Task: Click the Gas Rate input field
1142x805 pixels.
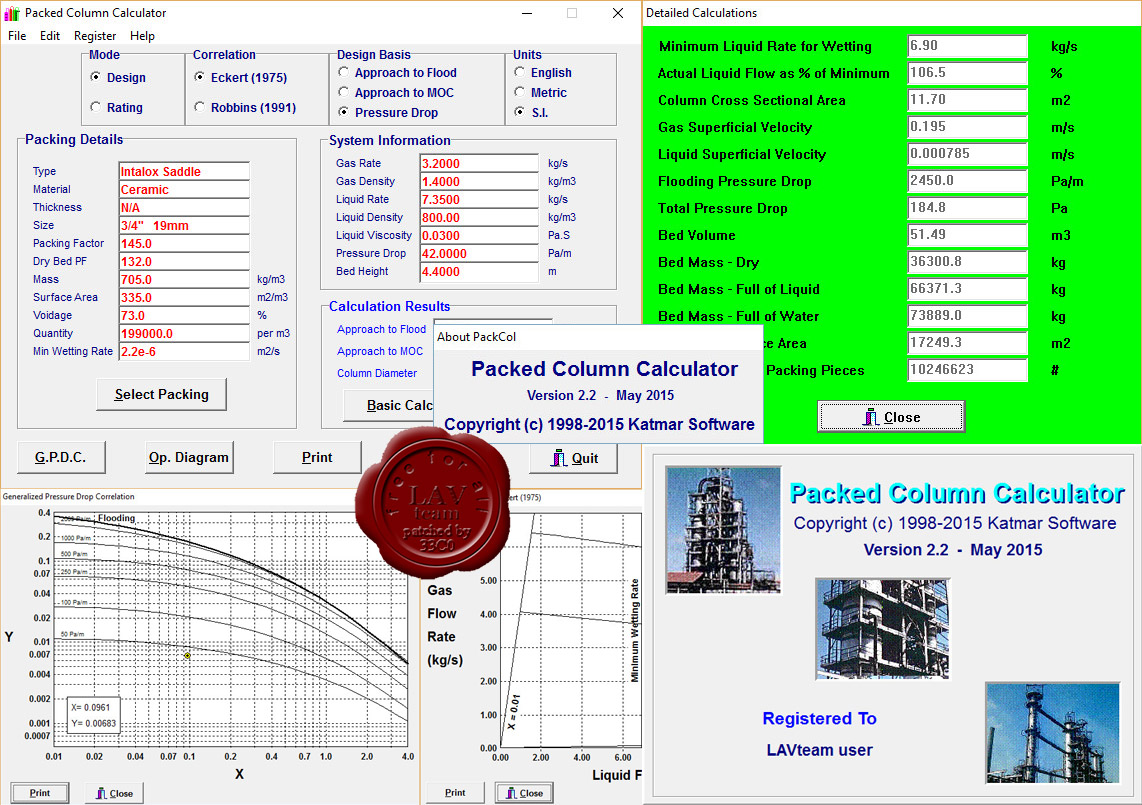Action: (479, 163)
